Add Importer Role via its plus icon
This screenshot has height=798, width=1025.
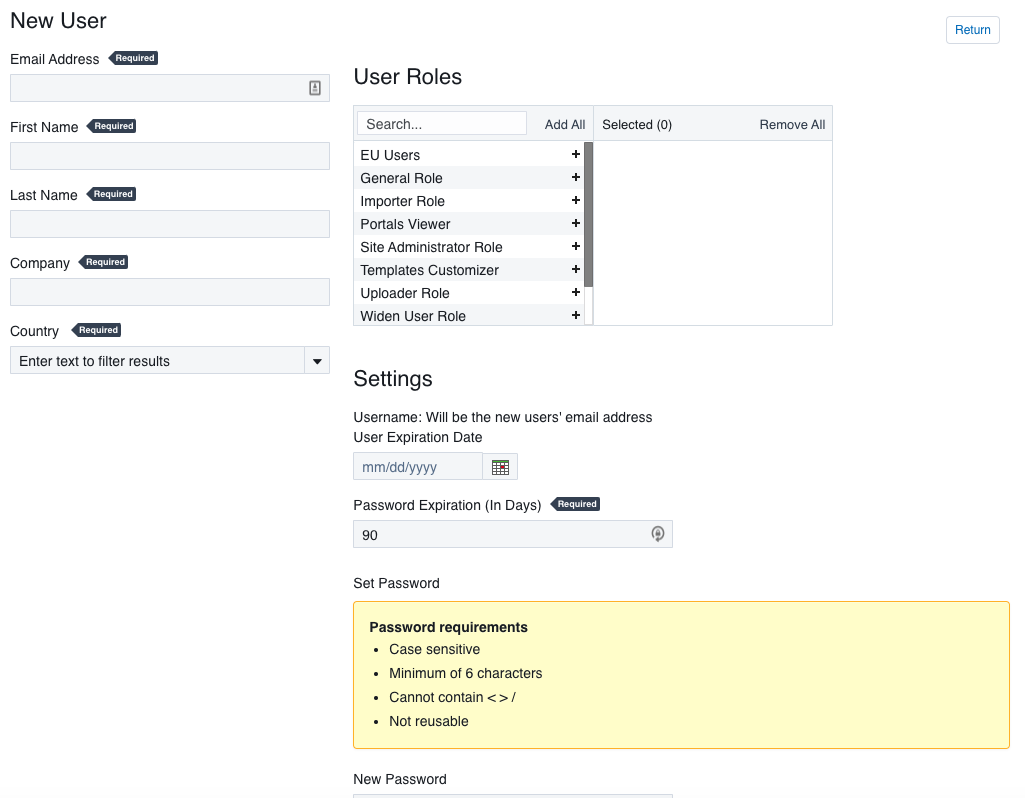pos(575,201)
